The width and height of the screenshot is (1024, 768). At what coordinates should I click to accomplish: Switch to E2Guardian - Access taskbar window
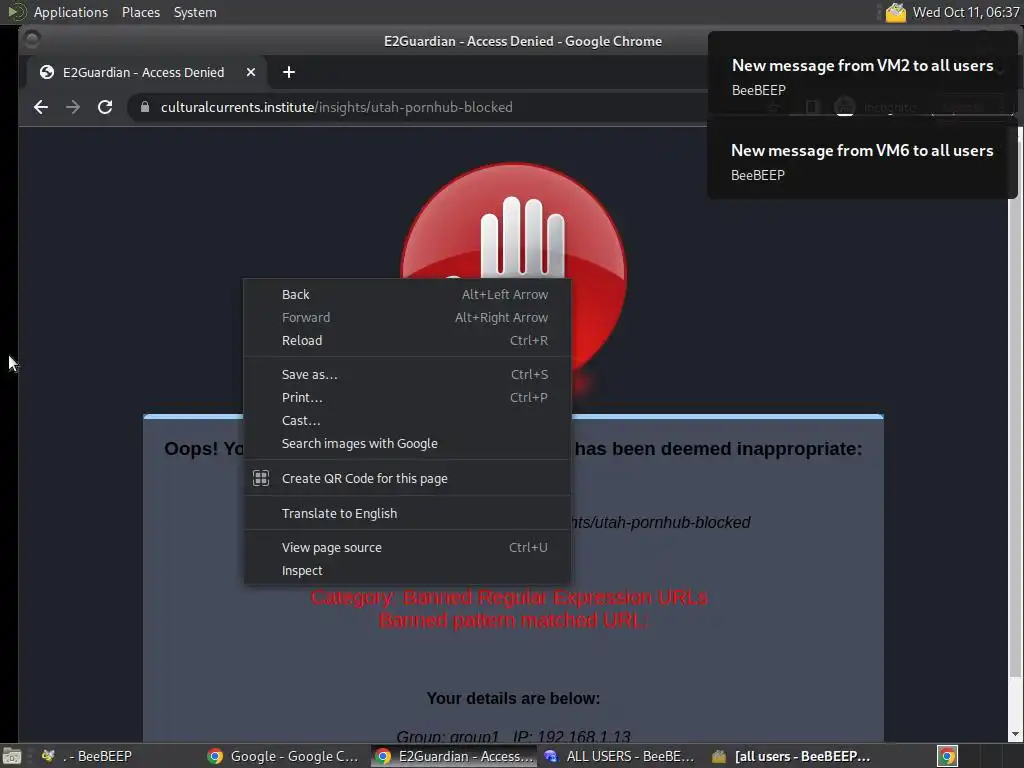pyautogui.click(x=454, y=756)
